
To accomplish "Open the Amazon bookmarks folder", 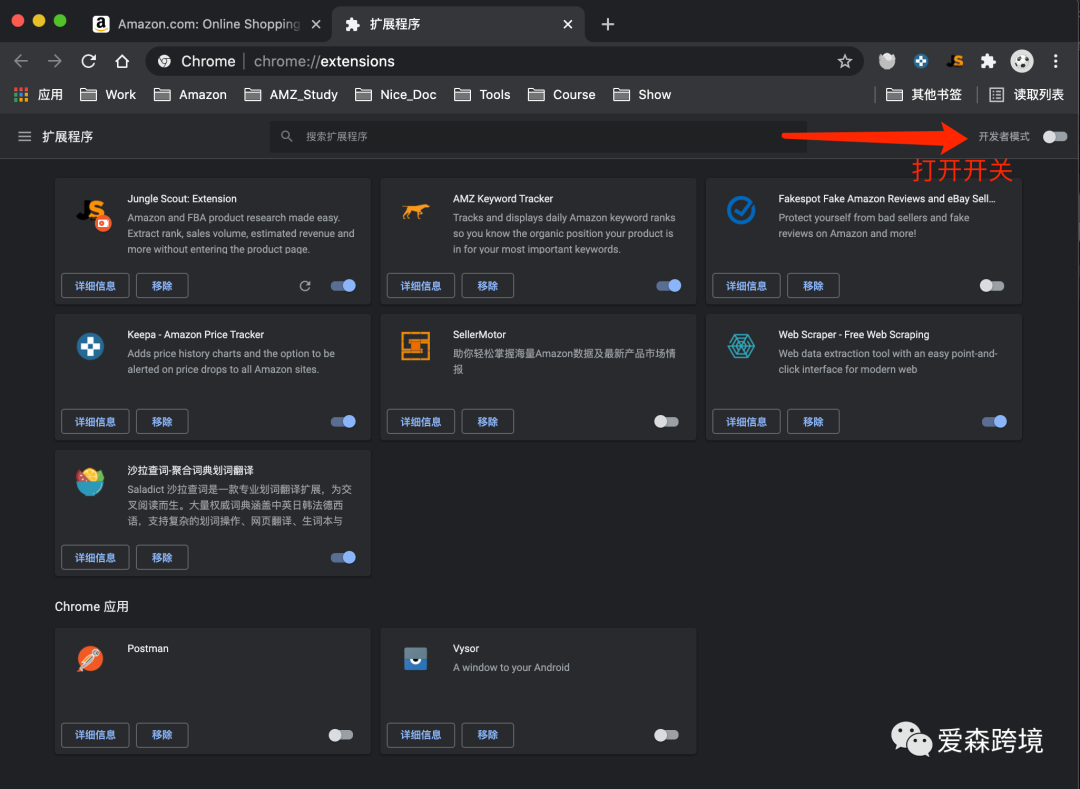I will (x=190, y=94).
